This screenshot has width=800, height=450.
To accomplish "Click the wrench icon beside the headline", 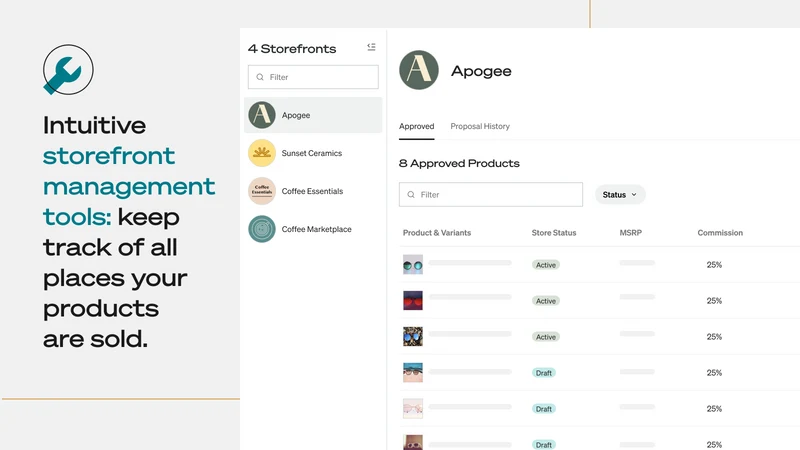I will tap(68, 70).
